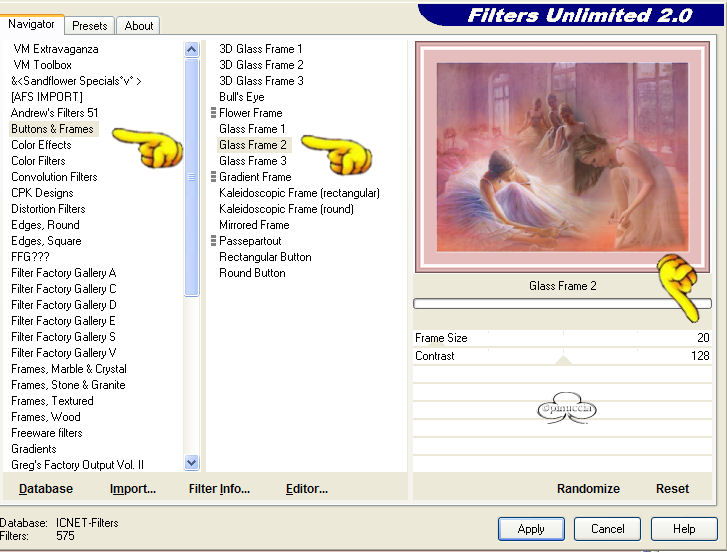Viewport: 727px width, 552px height.
Task: Select Filter Factory Gallery A
Action: tap(64, 273)
